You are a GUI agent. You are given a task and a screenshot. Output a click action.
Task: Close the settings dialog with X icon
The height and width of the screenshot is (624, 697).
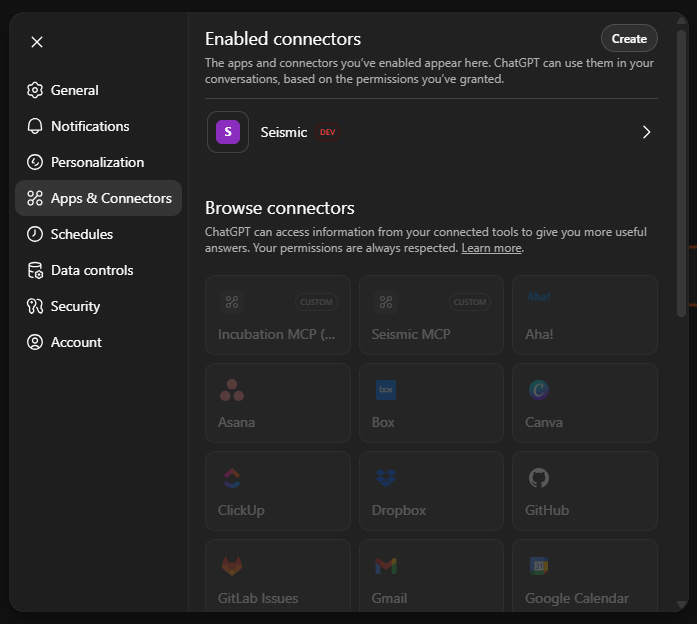click(x=37, y=42)
